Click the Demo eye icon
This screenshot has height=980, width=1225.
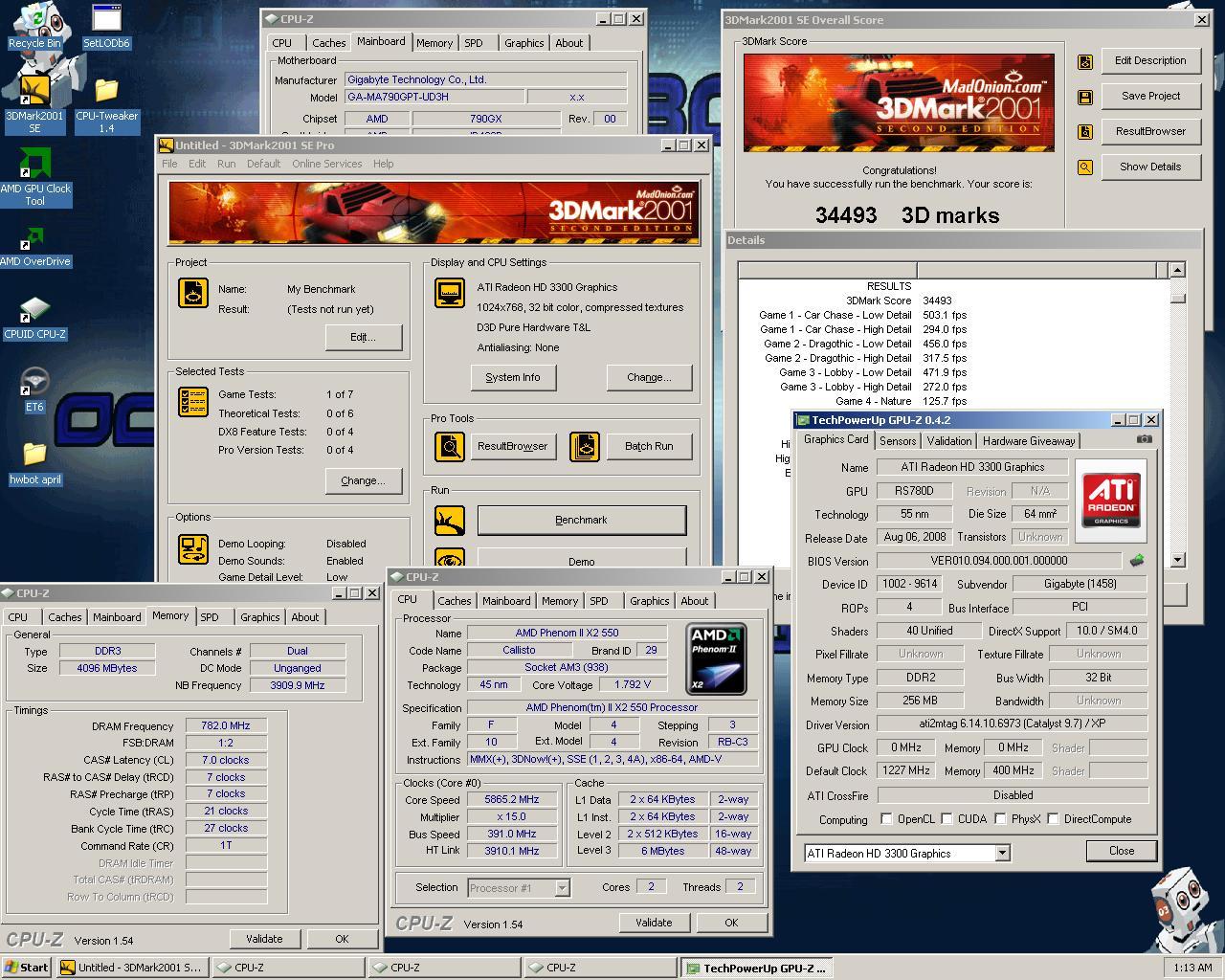point(450,558)
